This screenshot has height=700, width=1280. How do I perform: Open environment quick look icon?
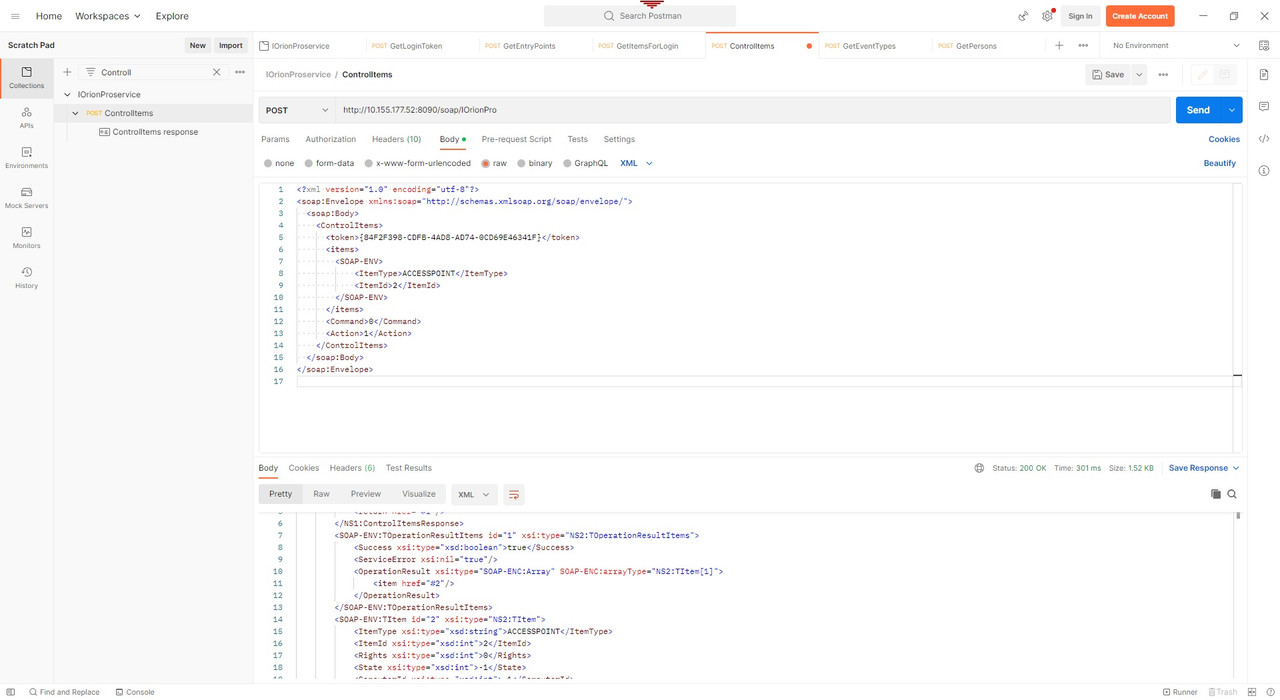pyautogui.click(x=1264, y=45)
